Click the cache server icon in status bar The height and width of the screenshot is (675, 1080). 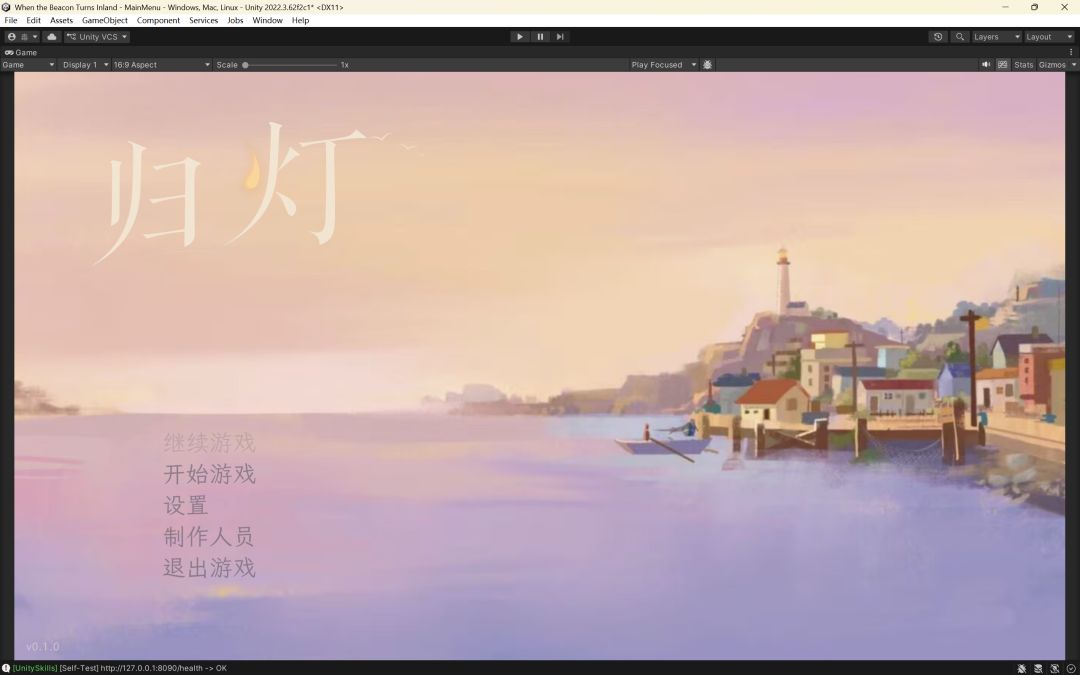click(1038, 668)
